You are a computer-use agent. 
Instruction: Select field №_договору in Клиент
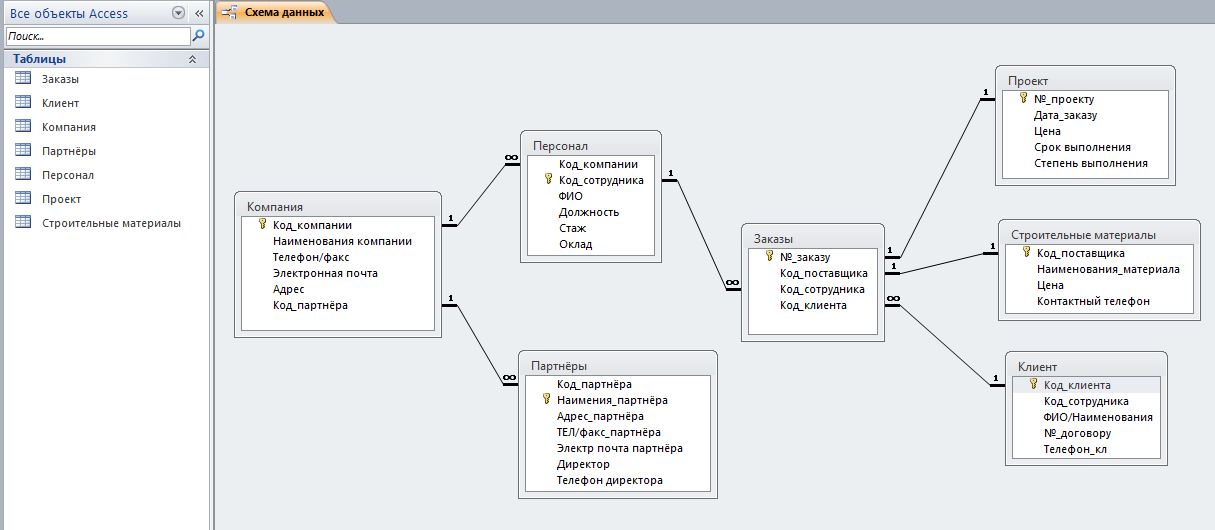point(1077,433)
